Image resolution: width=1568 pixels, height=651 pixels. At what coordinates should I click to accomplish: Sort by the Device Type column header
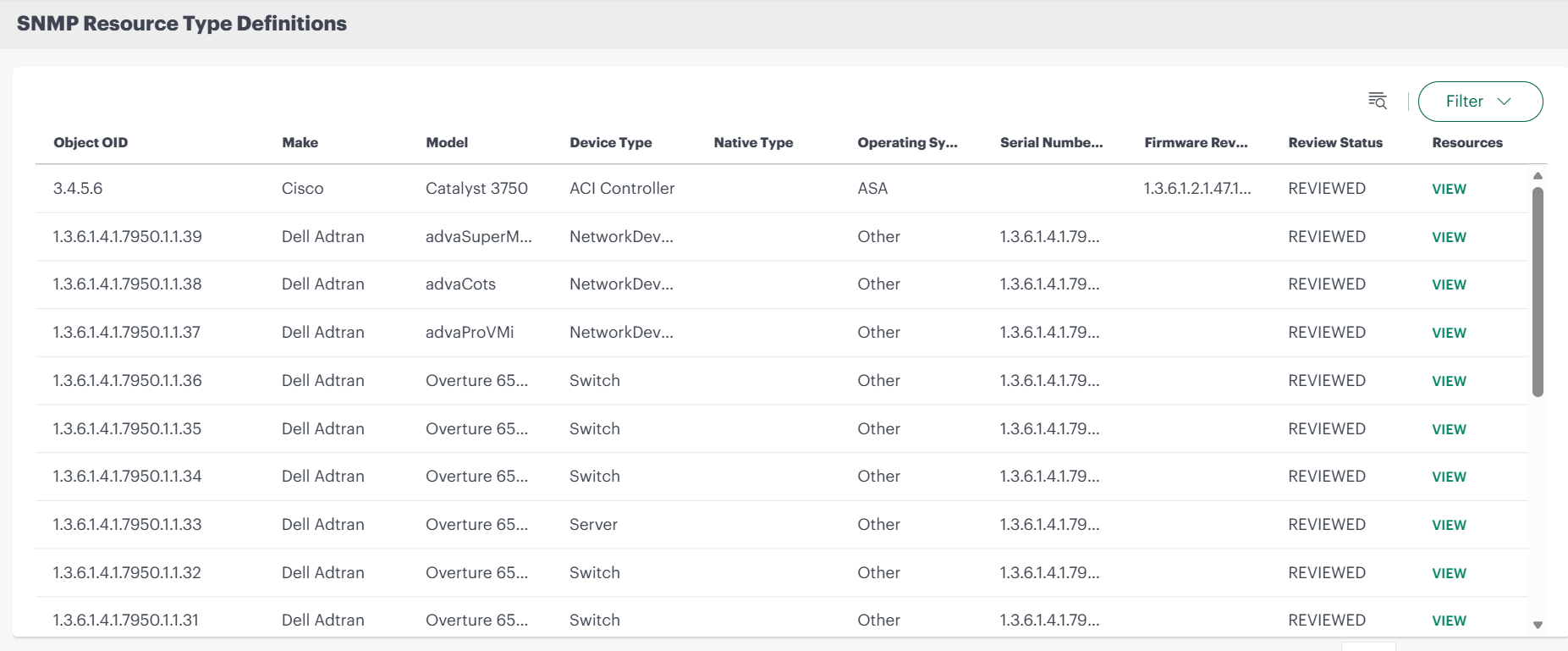(x=610, y=142)
